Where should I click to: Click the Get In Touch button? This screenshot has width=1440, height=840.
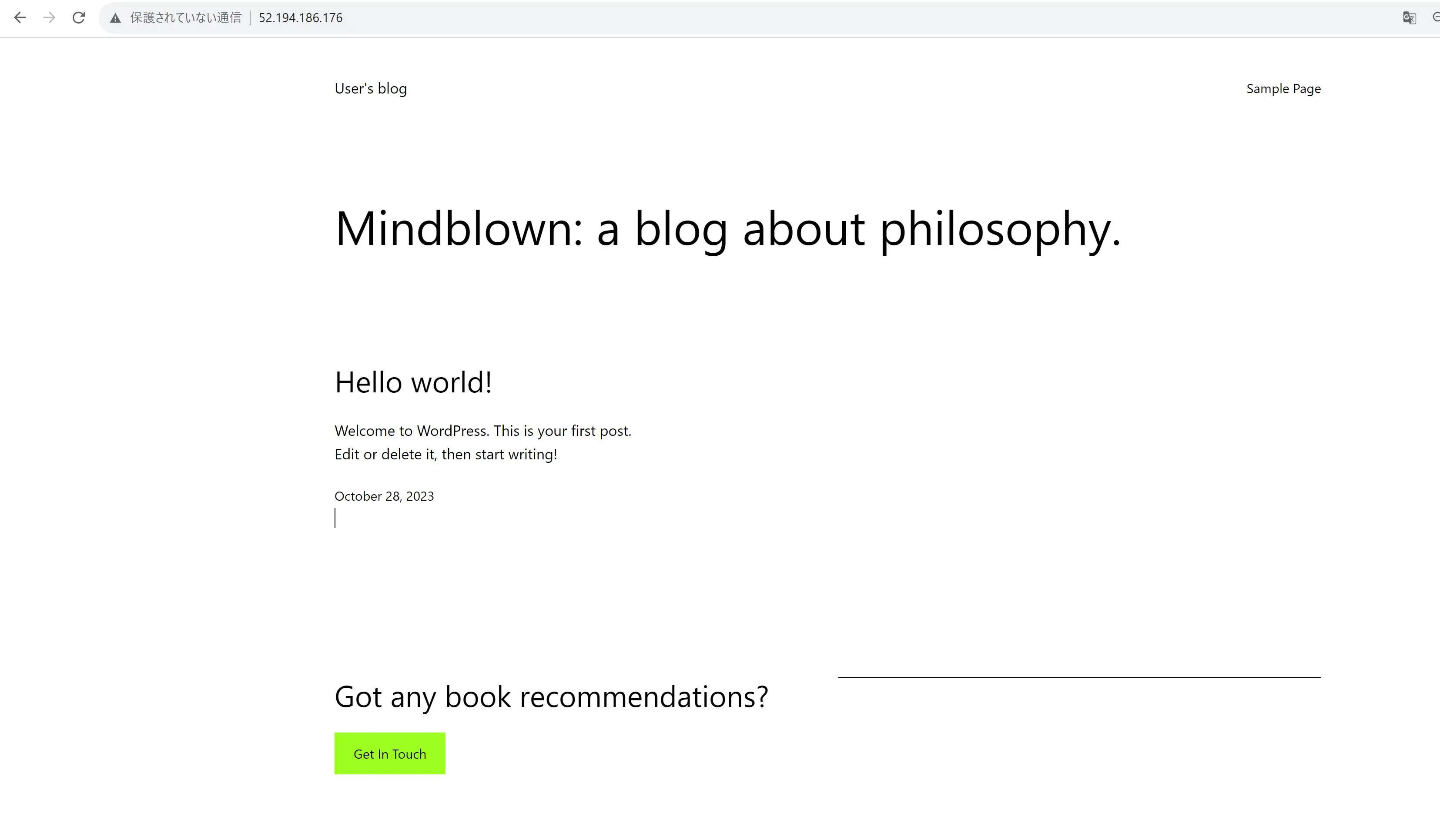coord(390,753)
